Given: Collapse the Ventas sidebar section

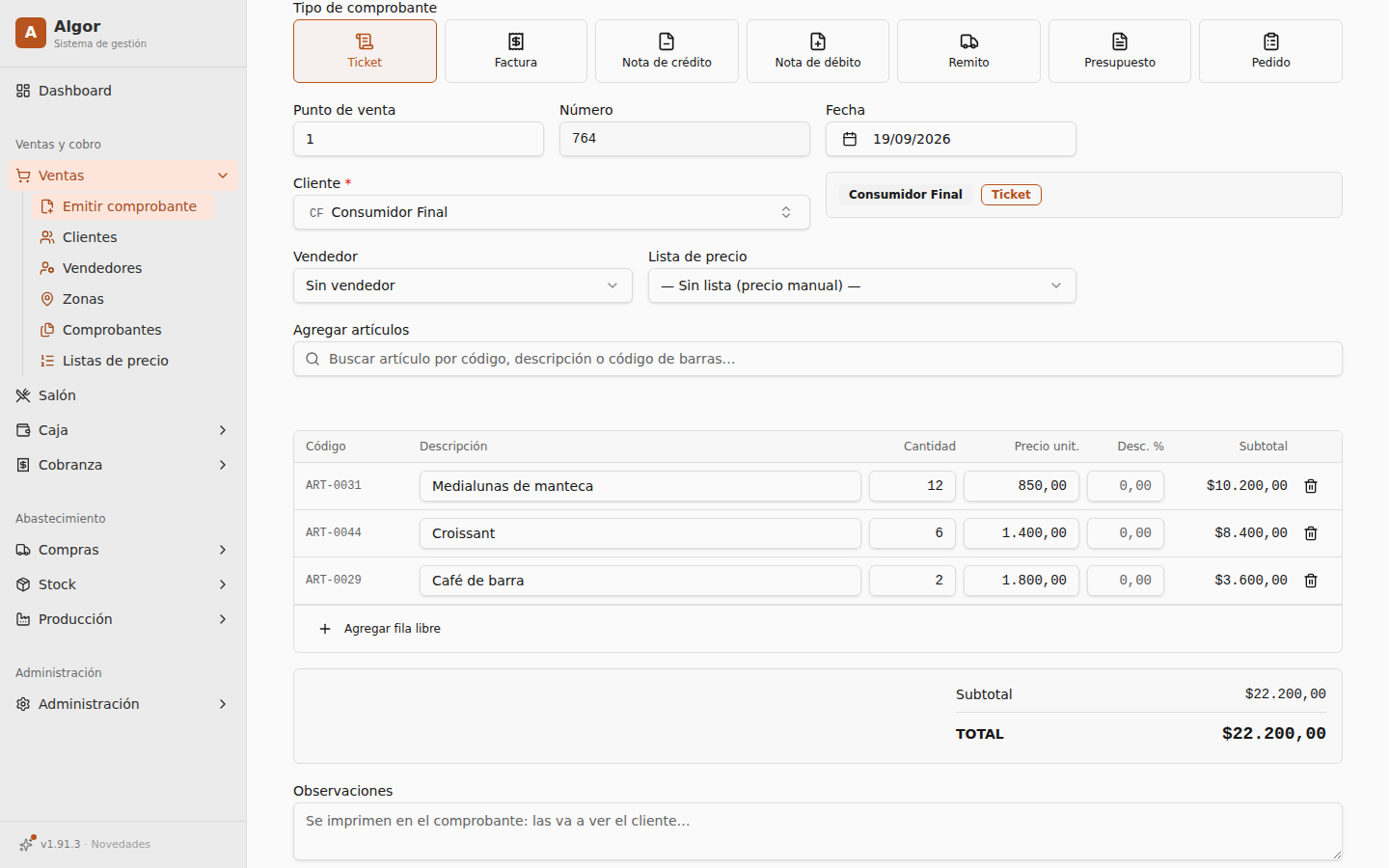Looking at the screenshot, I should click(123, 176).
